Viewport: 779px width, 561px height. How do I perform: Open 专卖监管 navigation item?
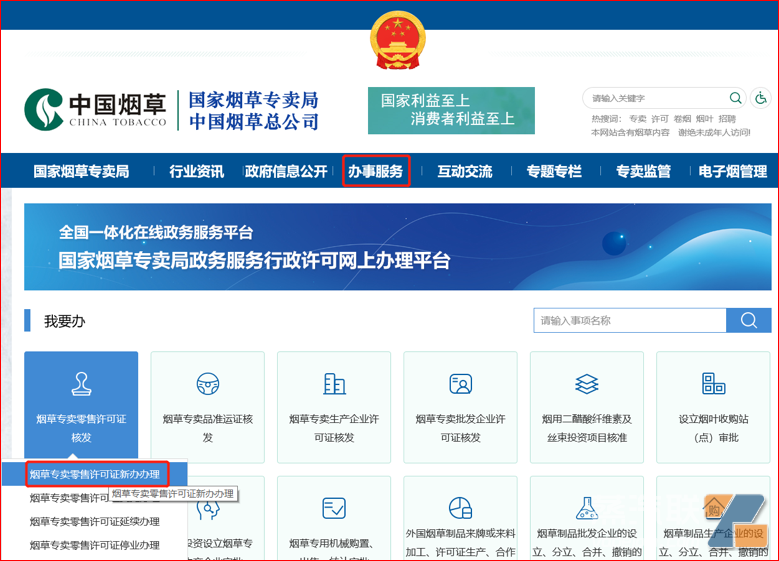(644, 171)
